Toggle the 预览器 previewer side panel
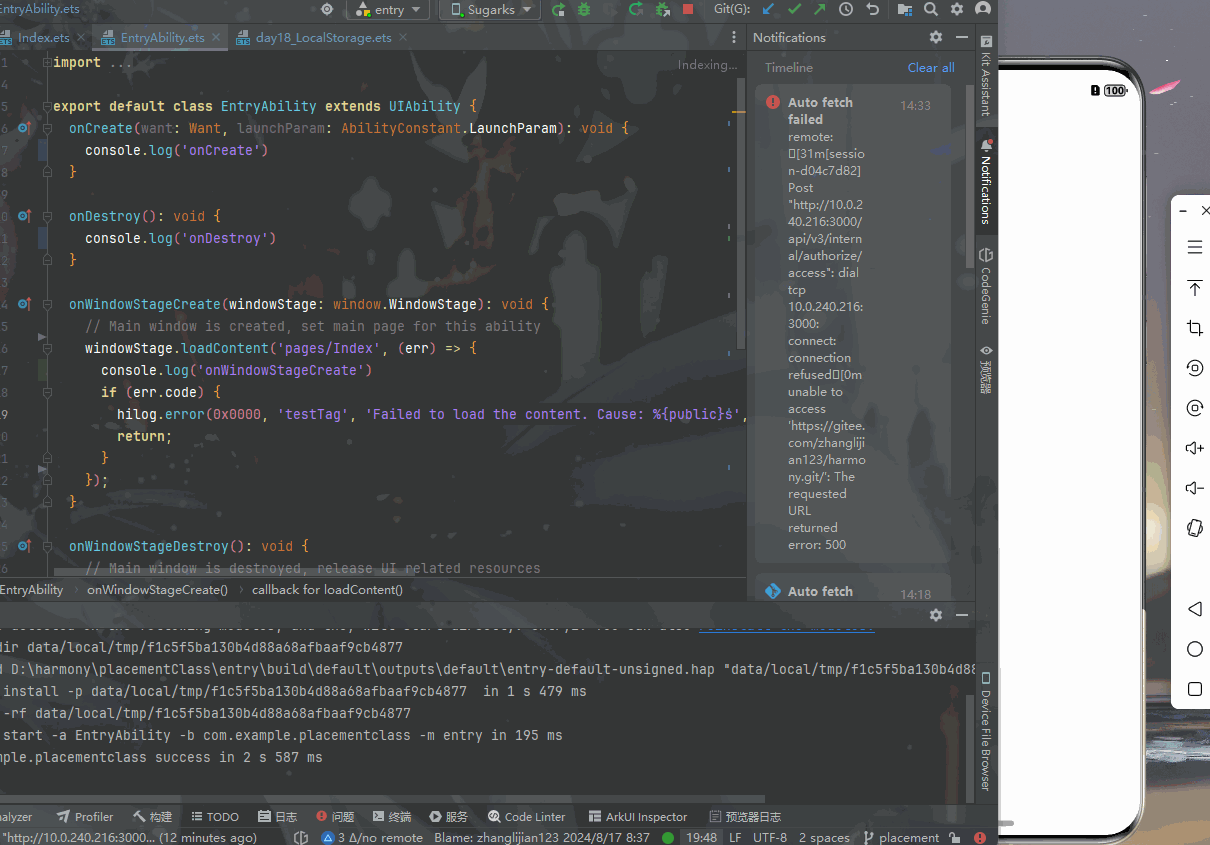The width and height of the screenshot is (1210, 845). (986, 370)
